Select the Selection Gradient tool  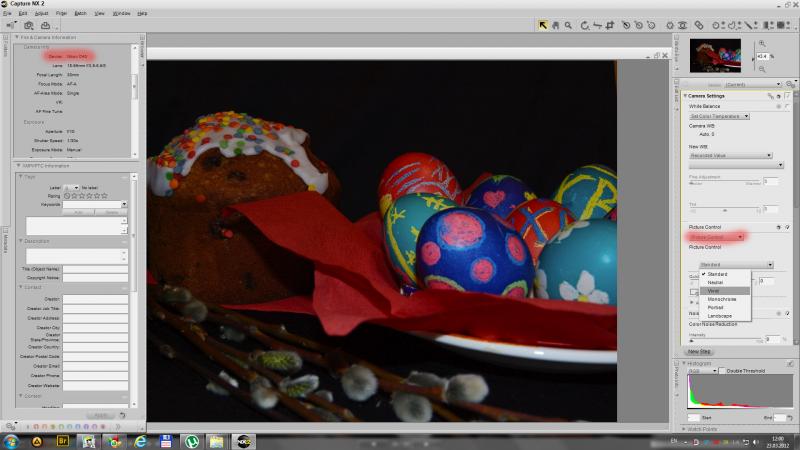tap(768, 25)
